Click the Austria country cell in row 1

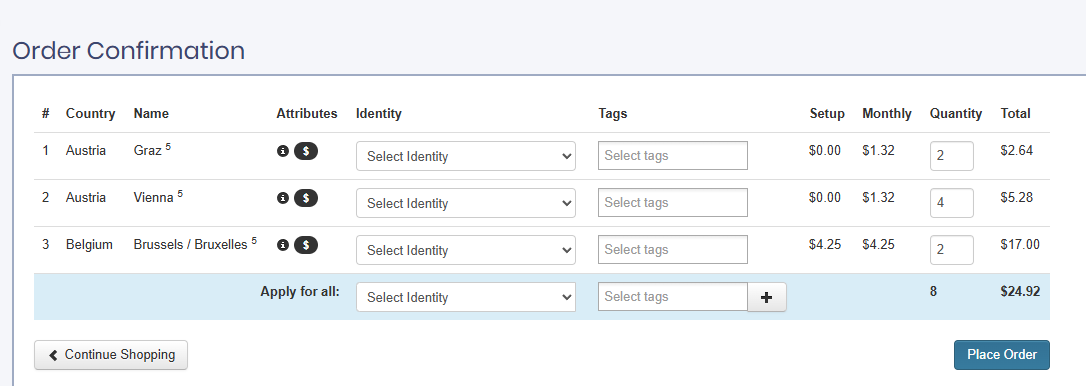[86, 150]
